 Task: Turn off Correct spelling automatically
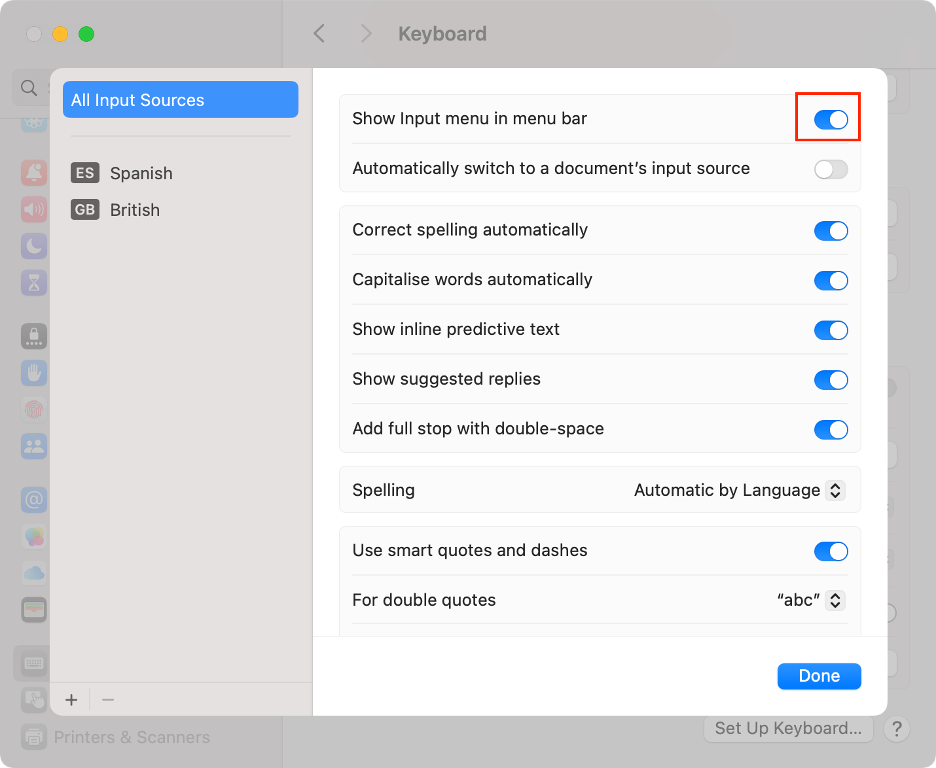830,230
